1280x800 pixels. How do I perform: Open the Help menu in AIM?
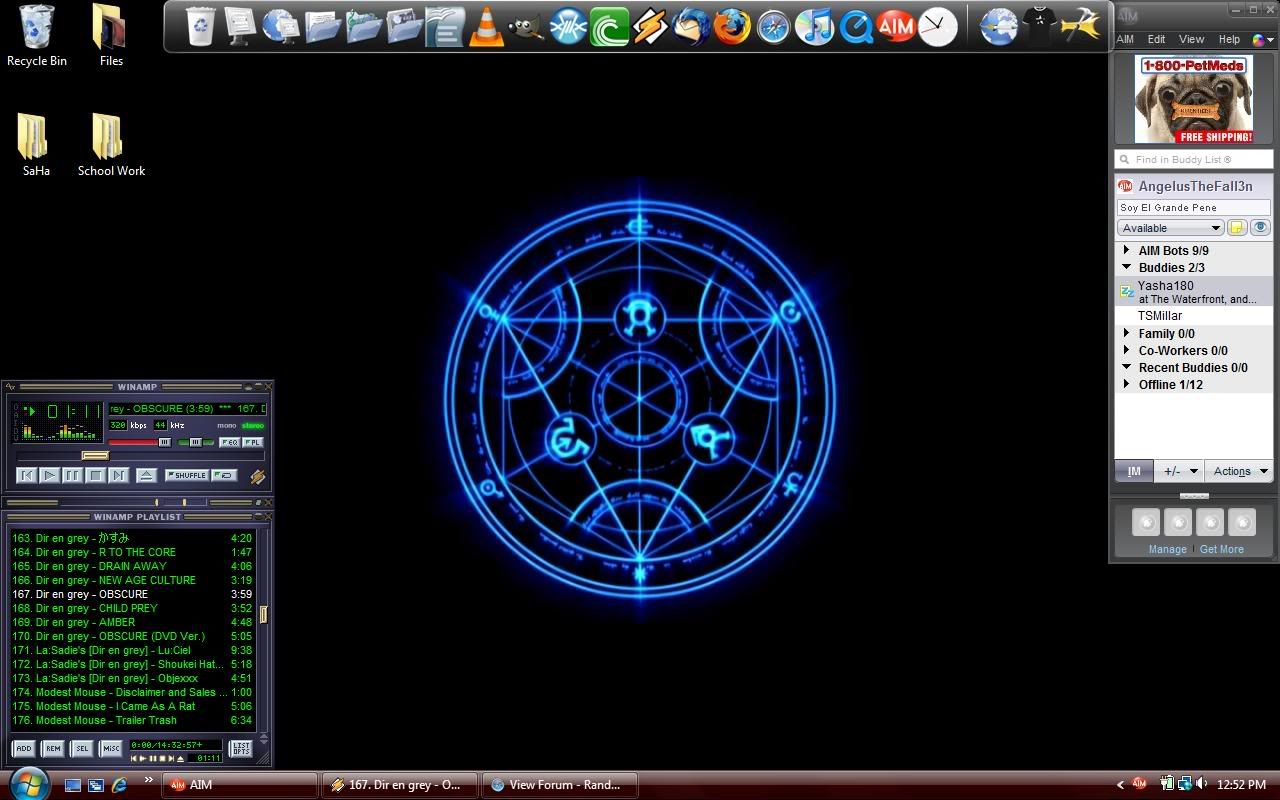(x=1229, y=40)
